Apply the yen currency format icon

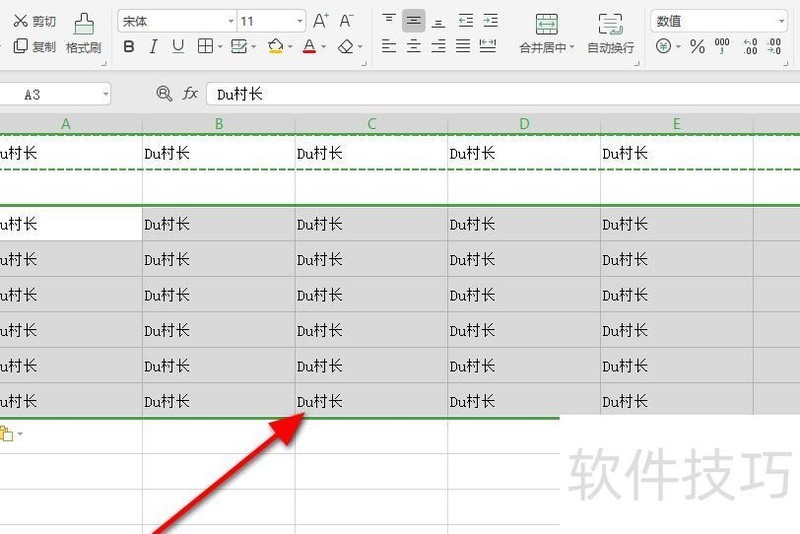(x=663, y=46)
